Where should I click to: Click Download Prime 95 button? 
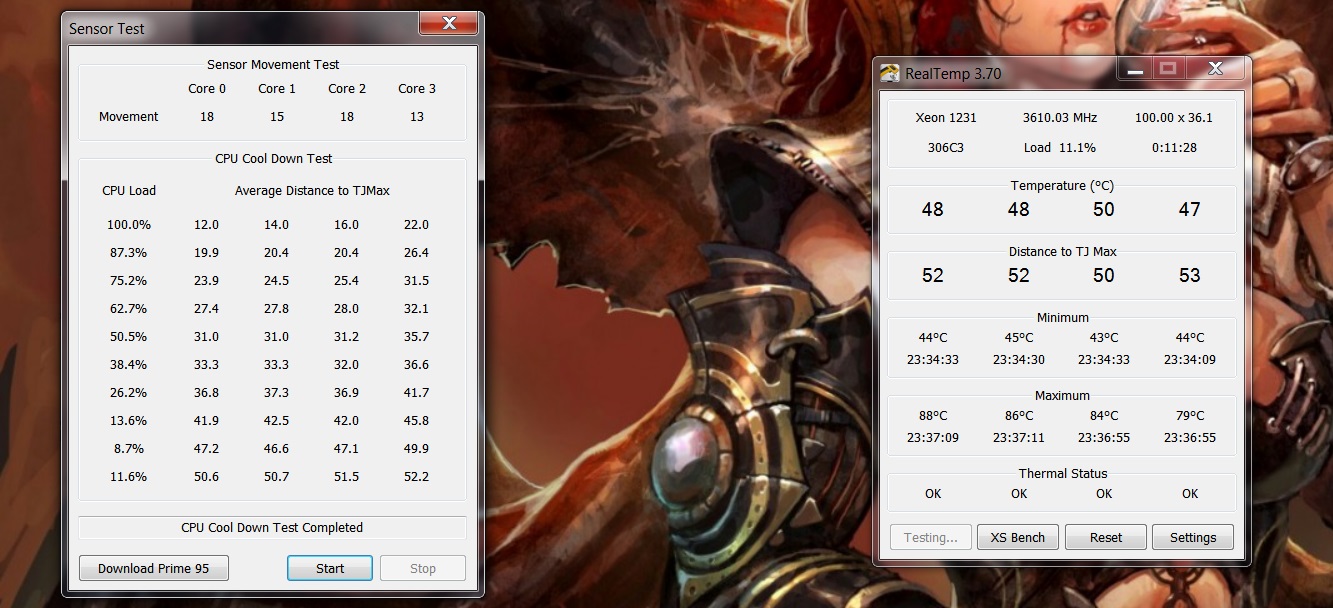tap(154, 568)
